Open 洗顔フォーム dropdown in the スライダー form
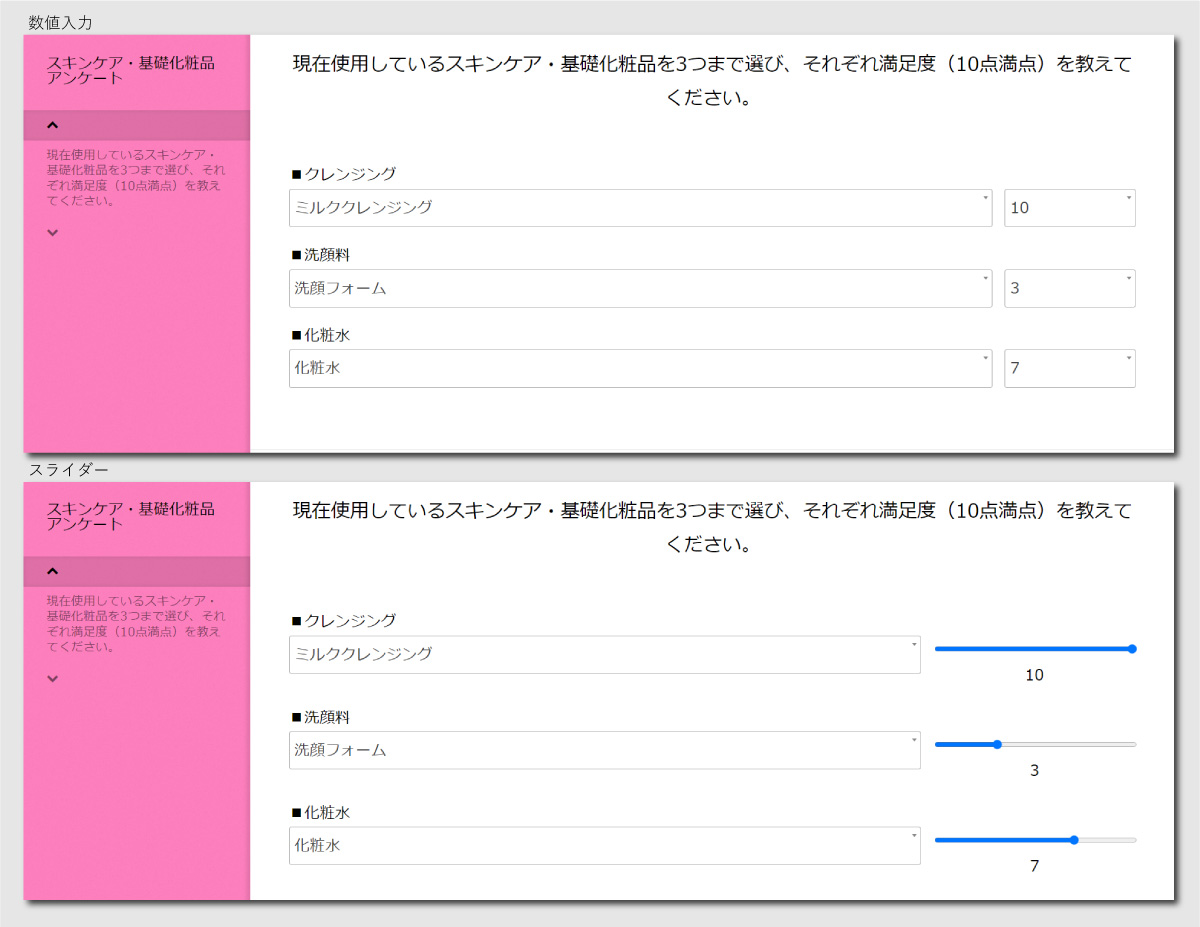Viewport: 1200px width, 927px height. pyautogui.click(x=604, y=750)
